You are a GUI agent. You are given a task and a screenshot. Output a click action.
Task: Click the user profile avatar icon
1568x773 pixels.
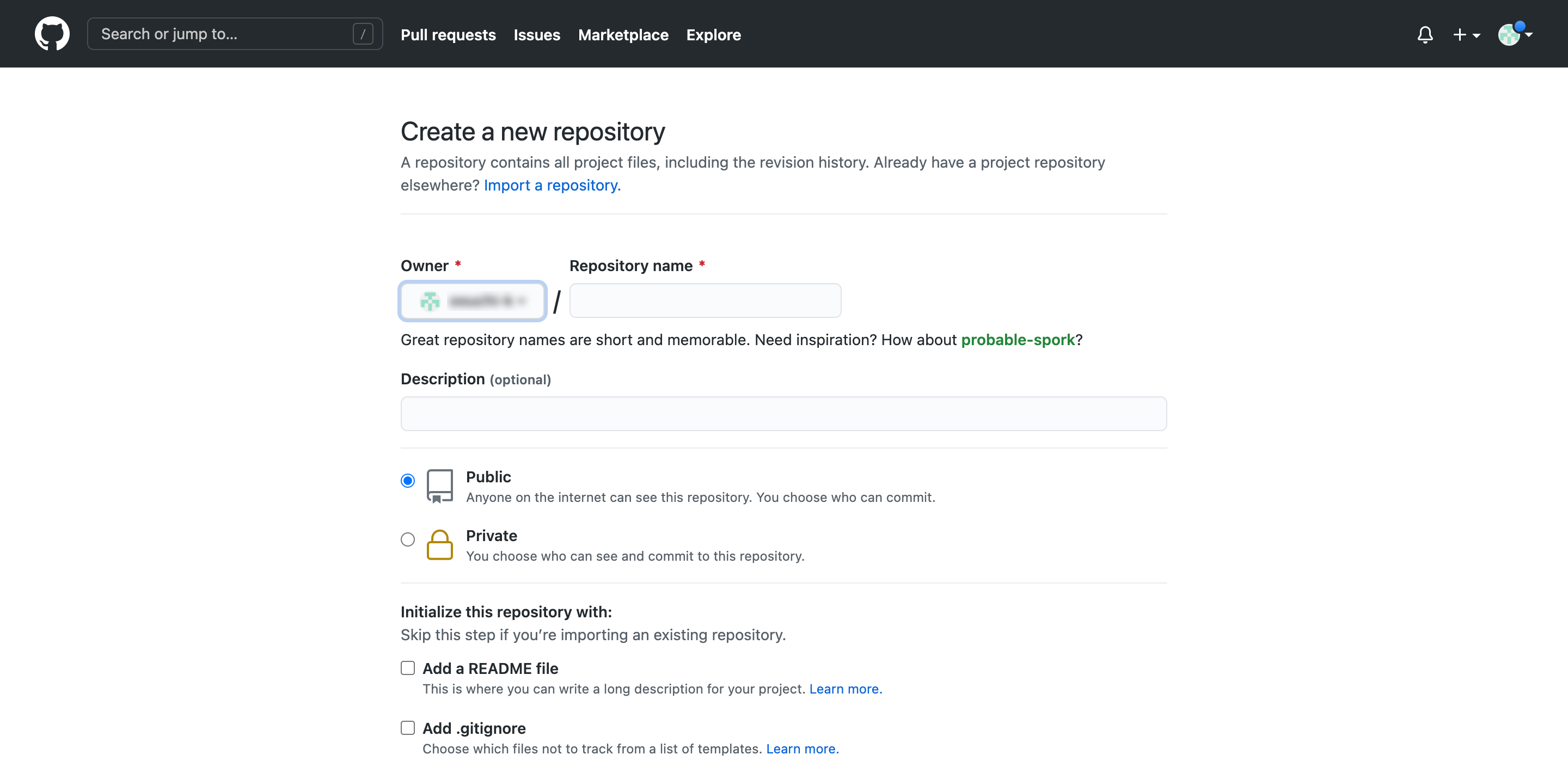click(1510, 33)
